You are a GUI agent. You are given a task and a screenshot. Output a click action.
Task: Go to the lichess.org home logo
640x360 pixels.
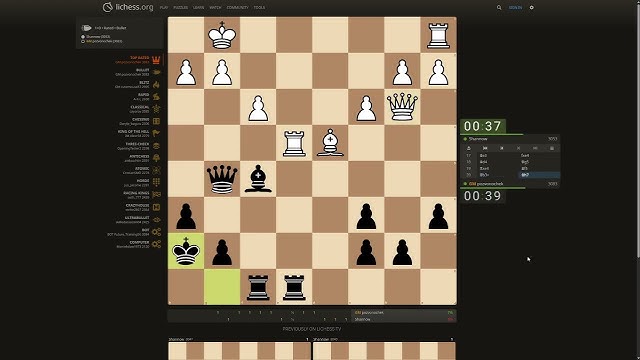coord(128,7)
